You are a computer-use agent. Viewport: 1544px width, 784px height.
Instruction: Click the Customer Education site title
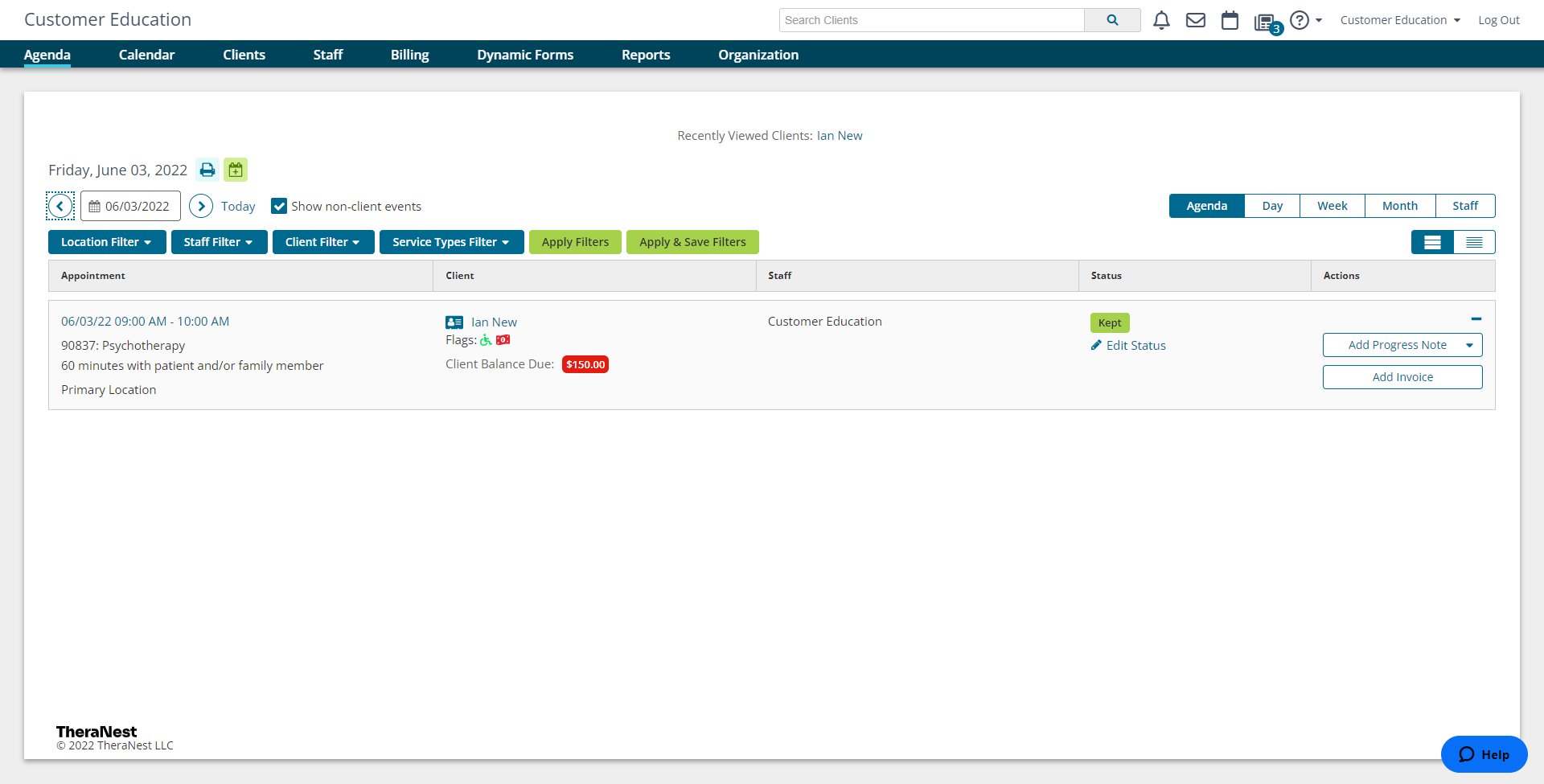pyautogui.click(x=108, y=19)
